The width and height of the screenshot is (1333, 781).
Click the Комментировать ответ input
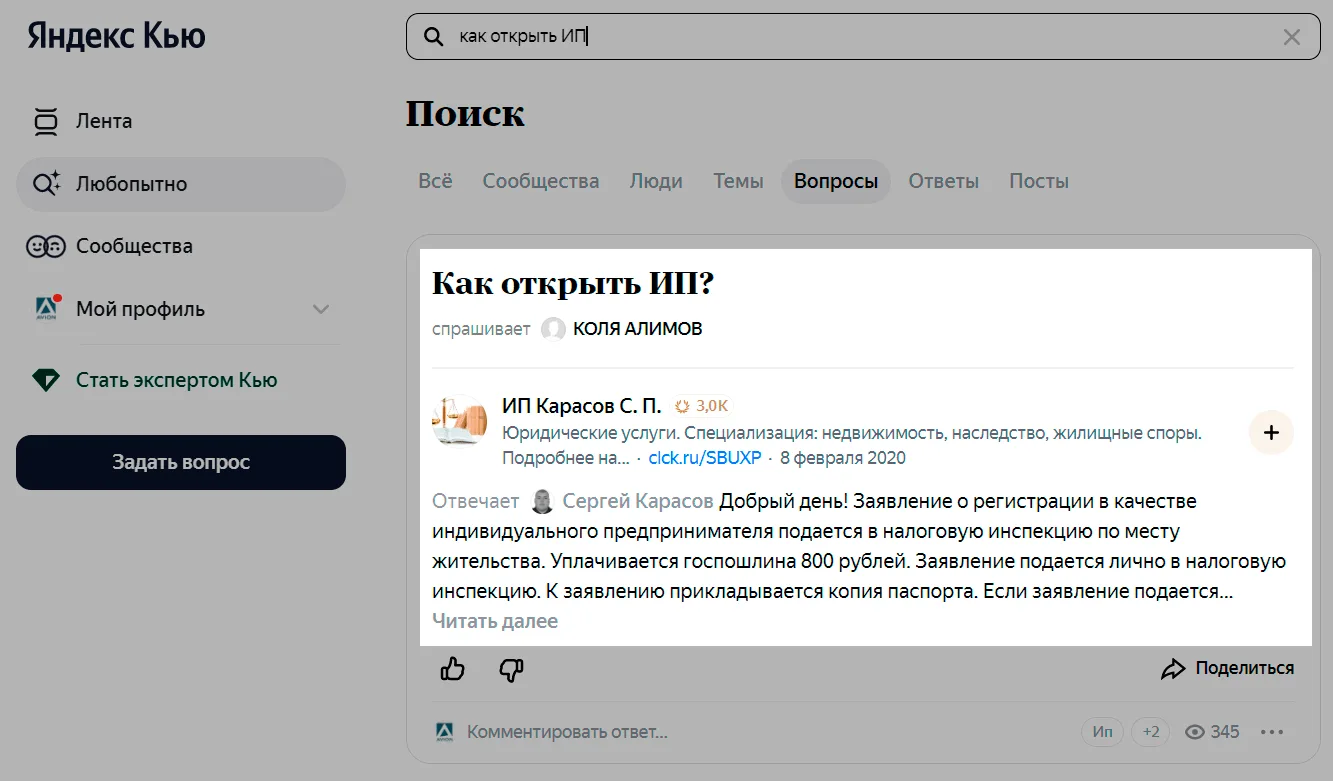coord(567,732)
